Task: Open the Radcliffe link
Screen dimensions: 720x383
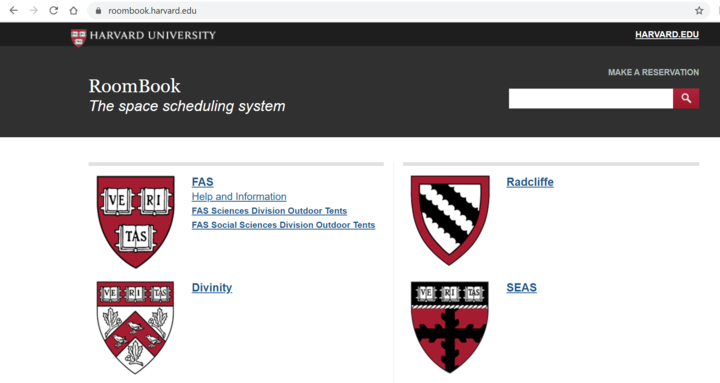Action: point(530,182)
